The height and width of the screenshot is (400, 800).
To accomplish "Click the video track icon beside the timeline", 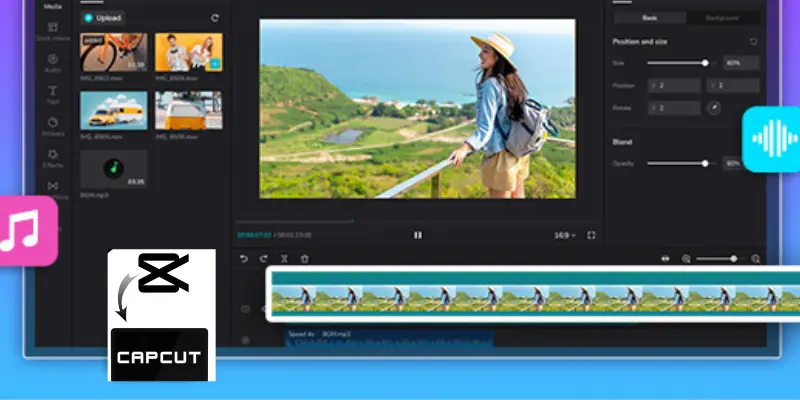I will (x=245, y=309).
